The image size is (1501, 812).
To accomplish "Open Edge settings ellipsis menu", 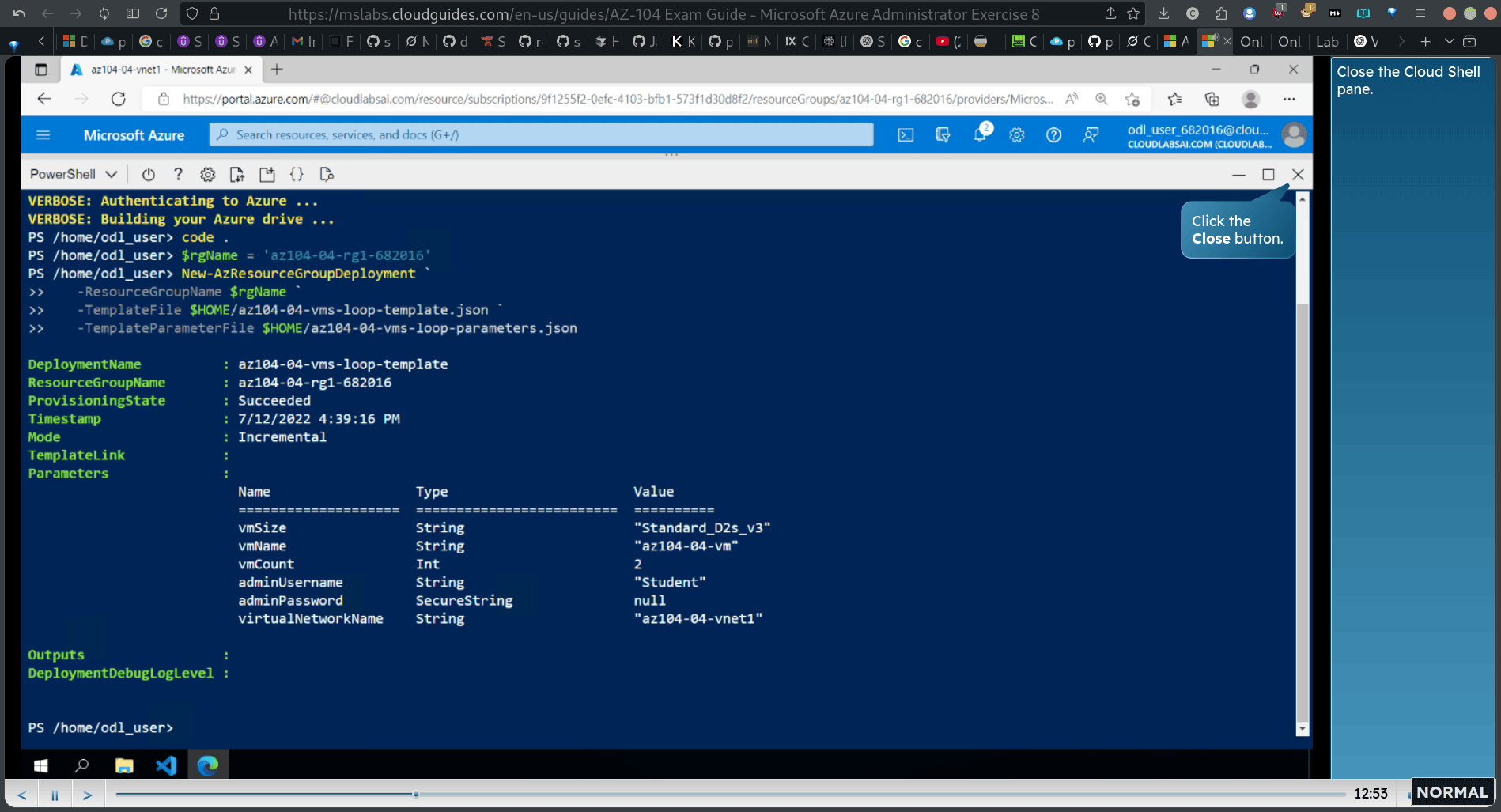I will [x=1289, y=99].
